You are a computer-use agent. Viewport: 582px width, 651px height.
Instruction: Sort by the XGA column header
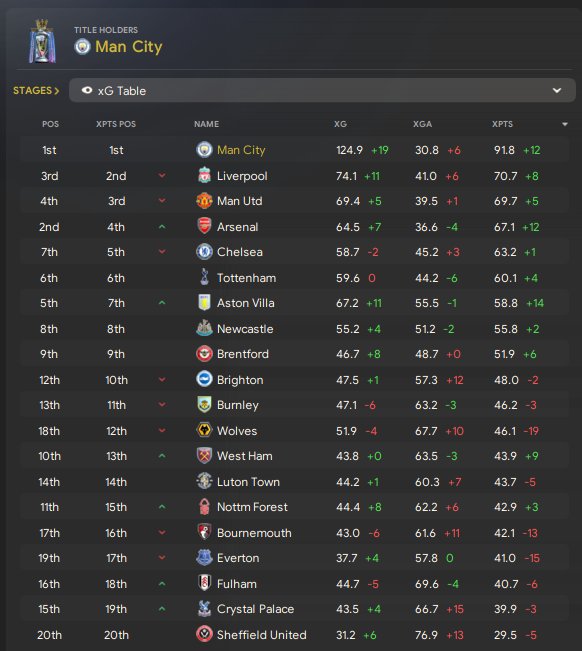coord(422,124)
